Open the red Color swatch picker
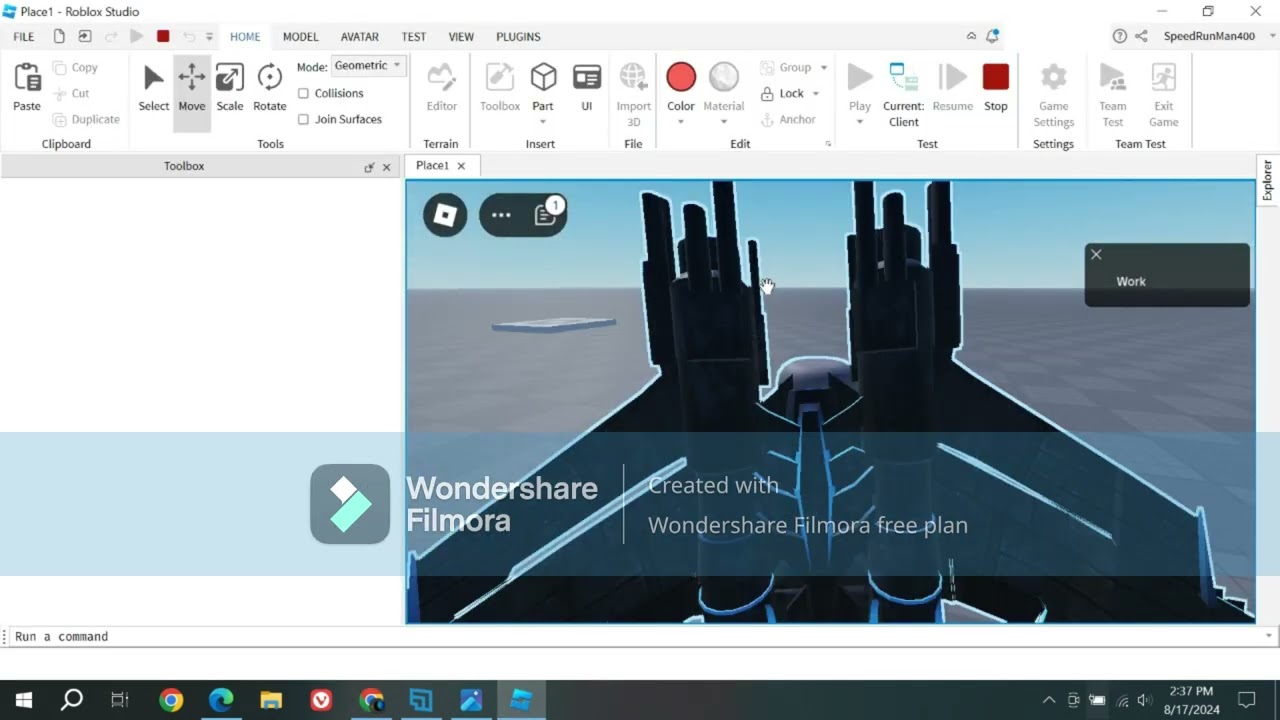This screenshot has height=720, width=1280. pos(681,77)
